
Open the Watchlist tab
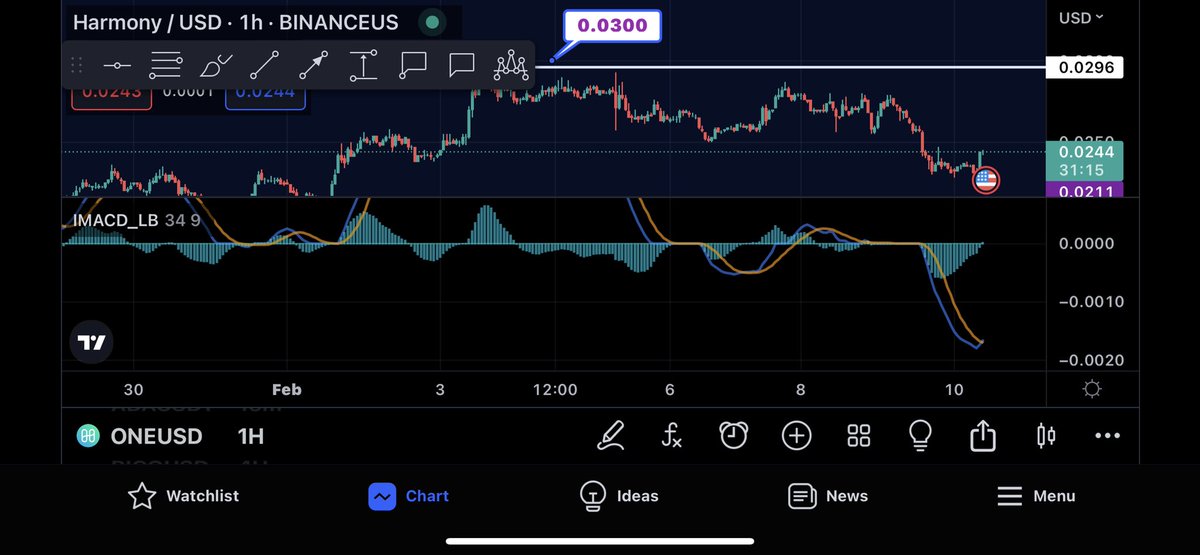[x=184, y=496]
